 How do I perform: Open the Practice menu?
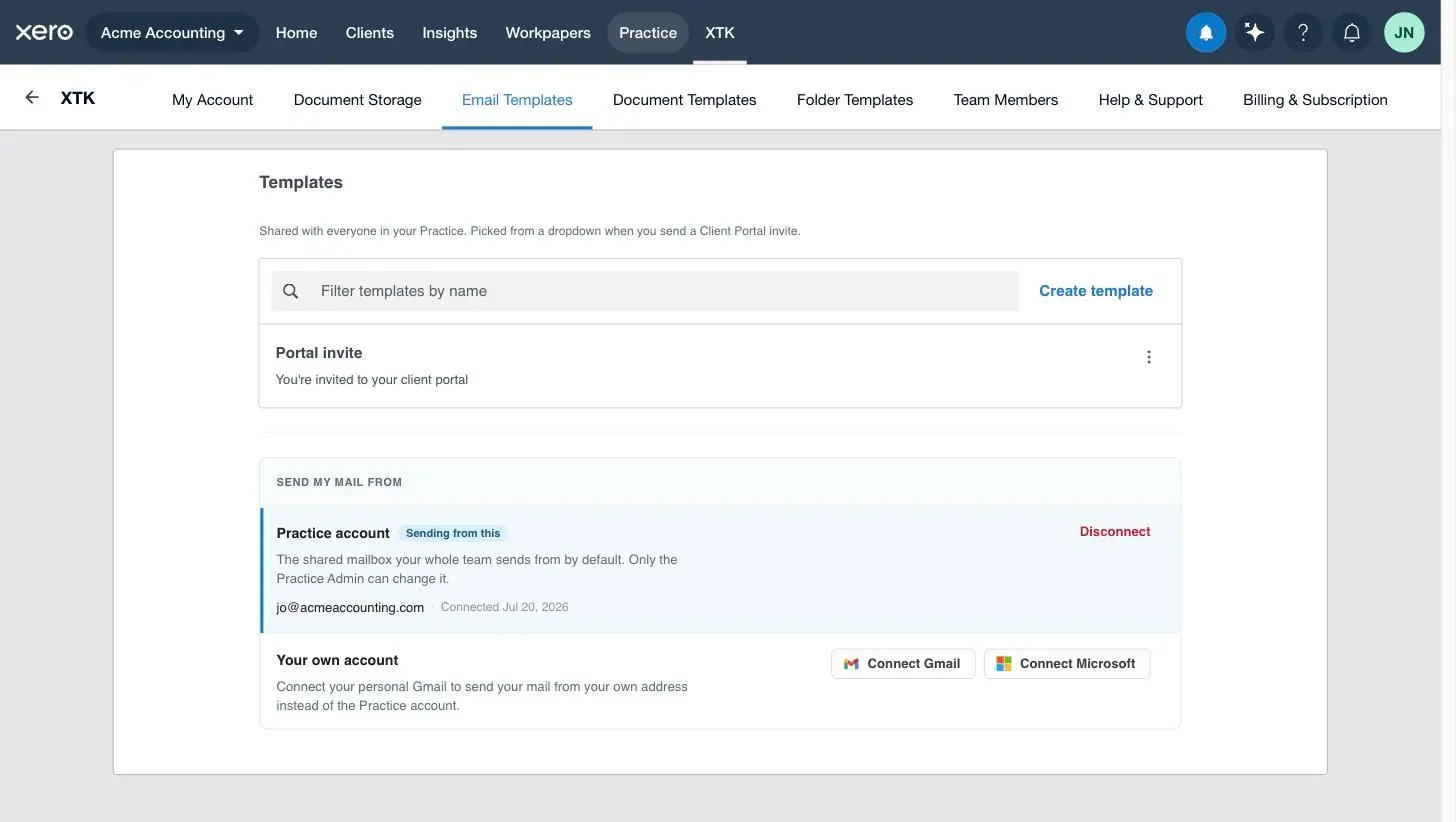(x=648, y=32)
